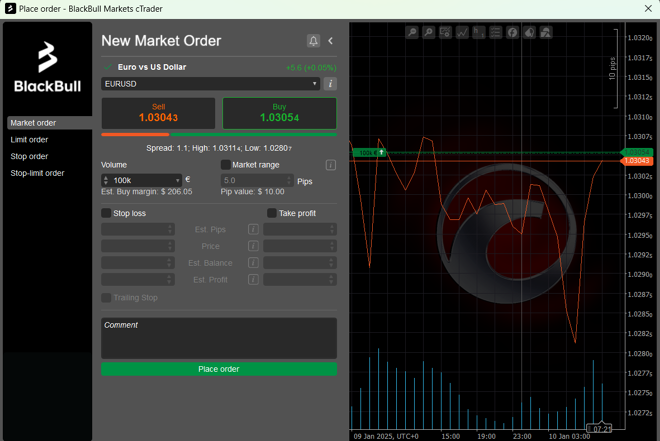This screenshot has width=660, height=441.
Task: Click the Take profit Est. Profit stepper
Action: point(332,279)
